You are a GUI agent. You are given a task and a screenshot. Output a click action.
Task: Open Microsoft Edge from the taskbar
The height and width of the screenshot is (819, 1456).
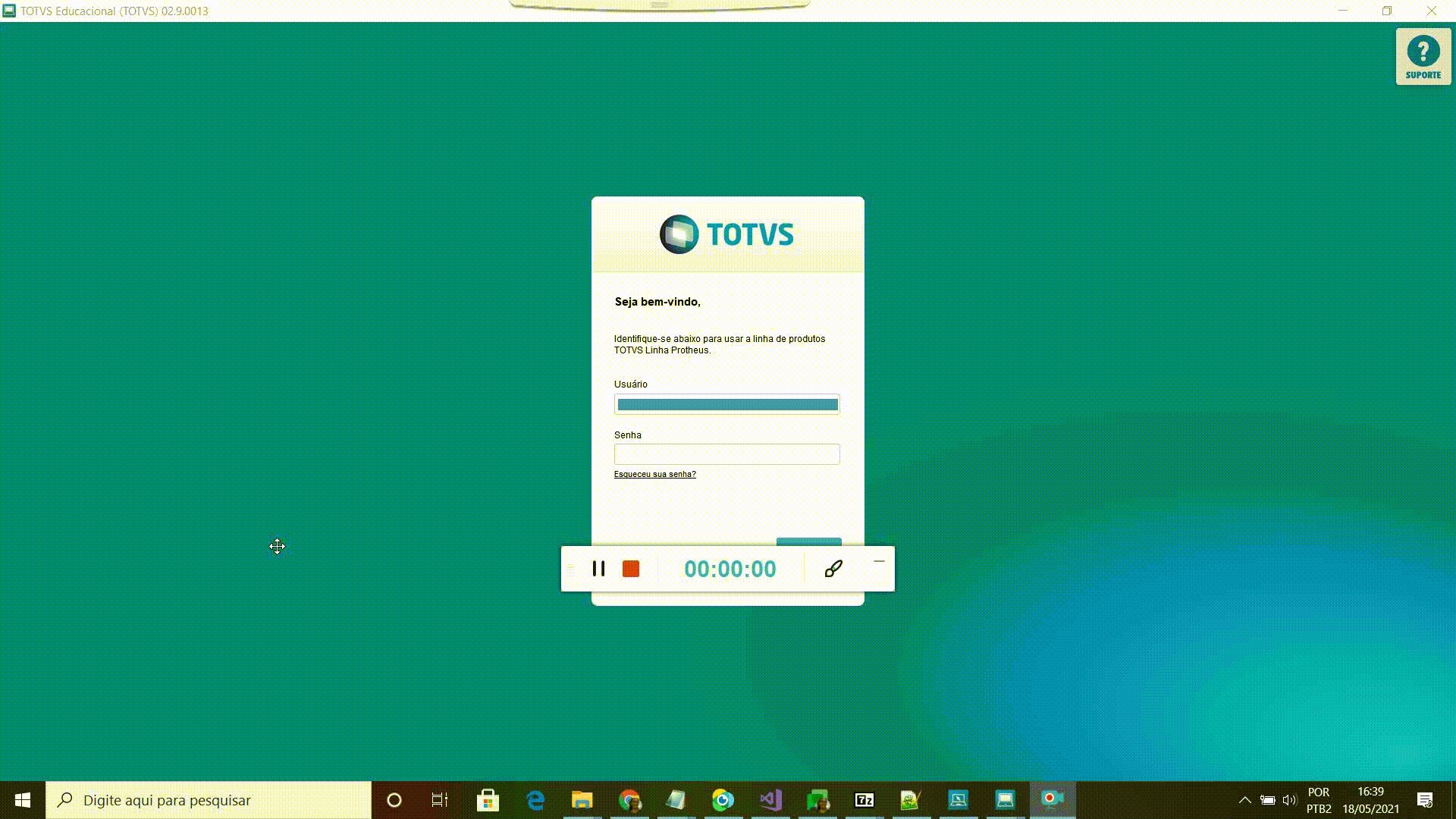pyautogui.click(x=535, y=800)
